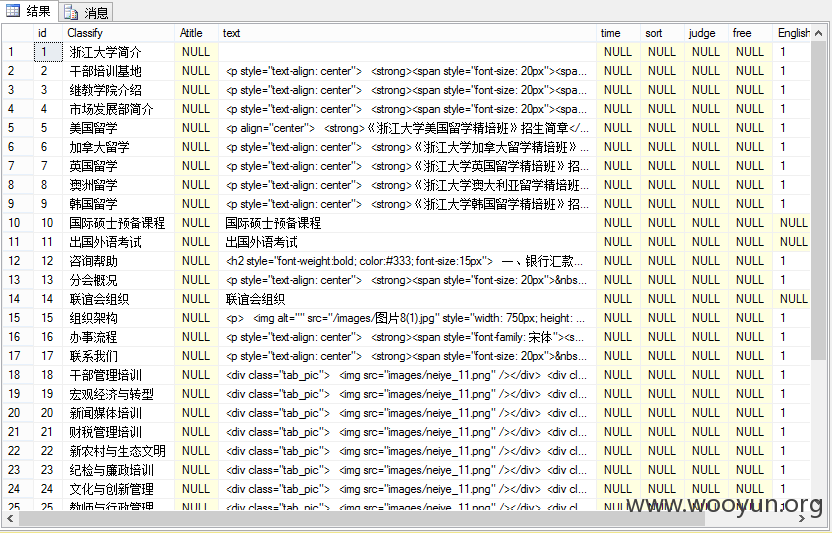Click the cell 继教学院介绍
Screen dimensions: 832x533
coord(118,90)
